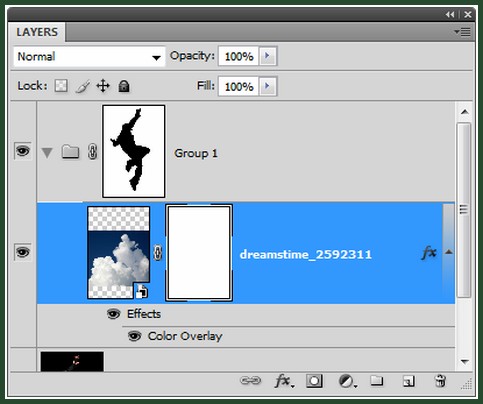Hide the Group 1 layer visibility
Screen dimensions: 483x404
point(23,151)
